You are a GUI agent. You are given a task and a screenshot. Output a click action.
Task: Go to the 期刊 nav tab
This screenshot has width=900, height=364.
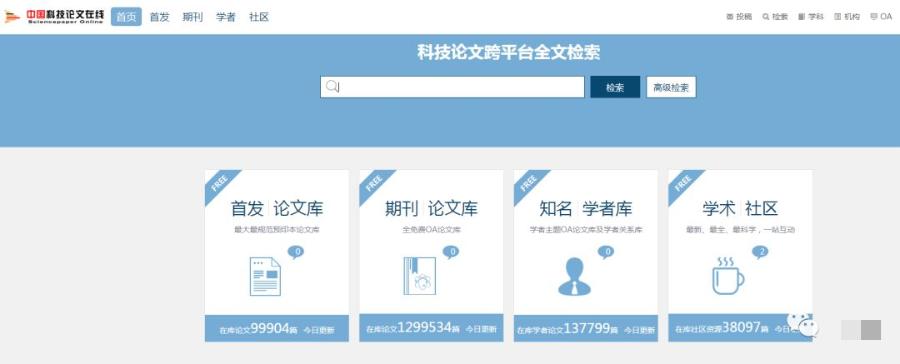click(x=193, y=17)
